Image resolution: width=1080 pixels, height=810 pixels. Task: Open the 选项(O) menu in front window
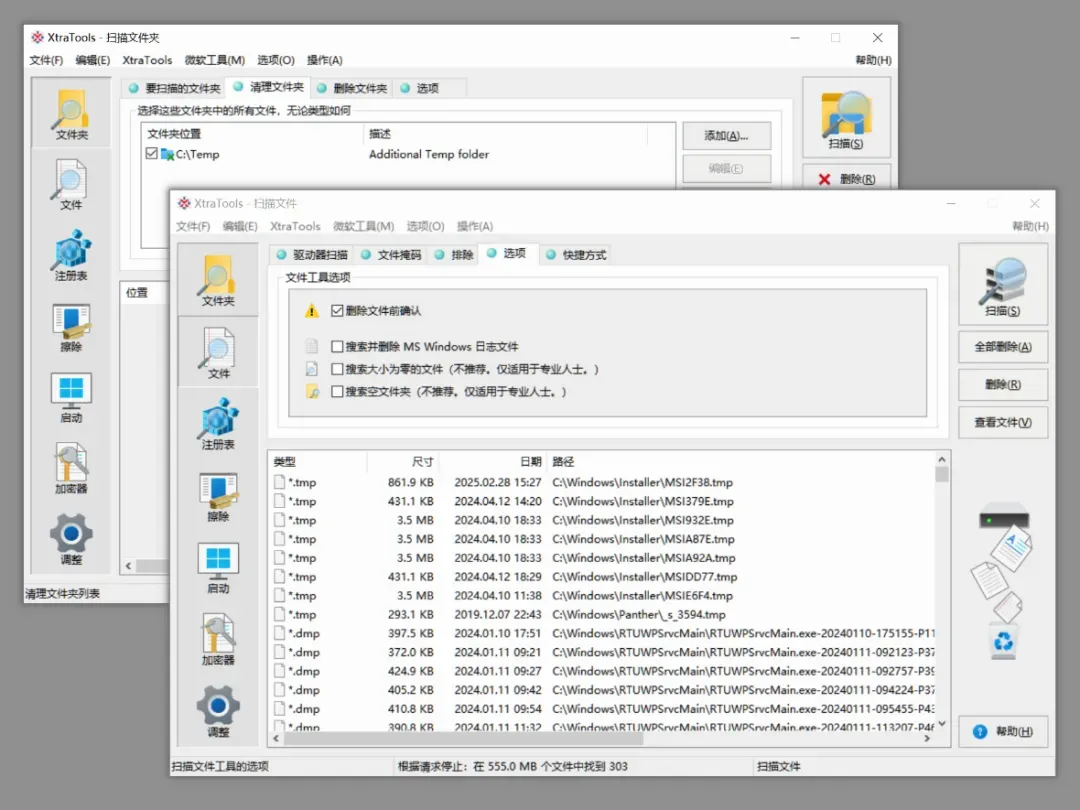[425, 226]
